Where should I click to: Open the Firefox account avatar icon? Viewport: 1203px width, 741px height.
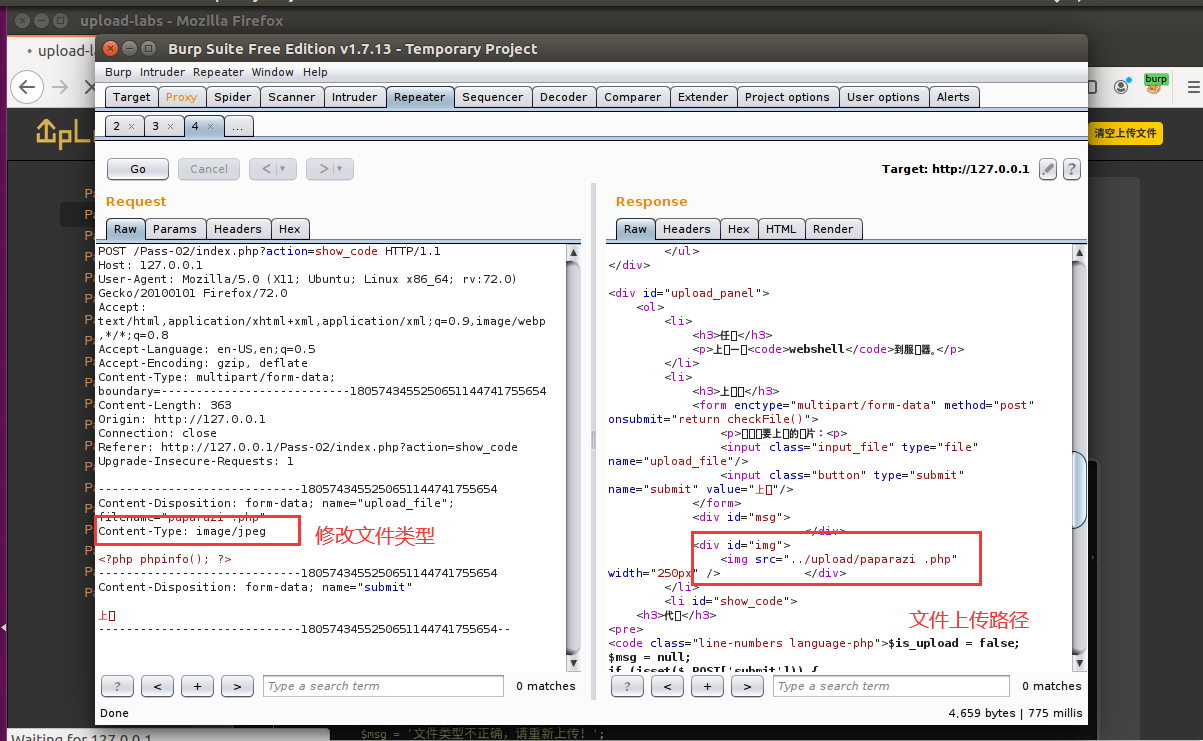click(1121, 87)
